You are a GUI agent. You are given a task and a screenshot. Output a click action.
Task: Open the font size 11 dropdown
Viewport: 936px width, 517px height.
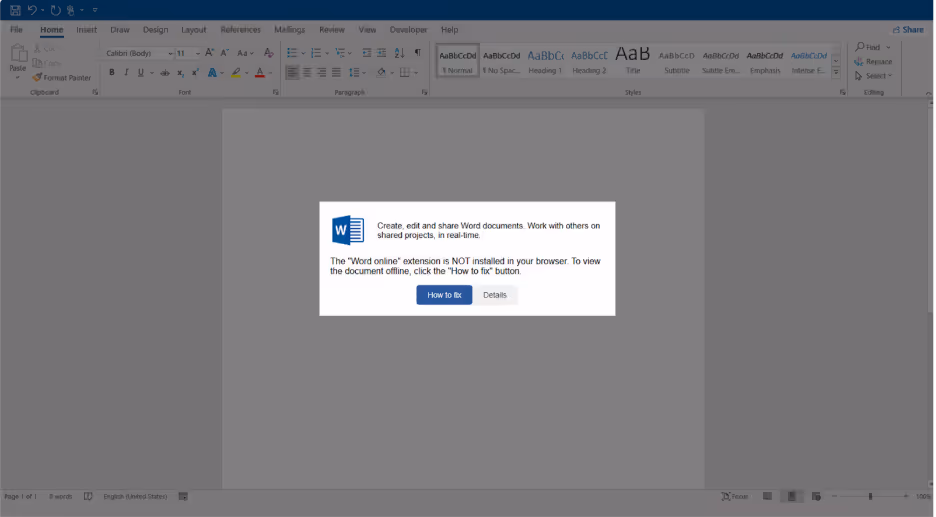click(198, 54)
